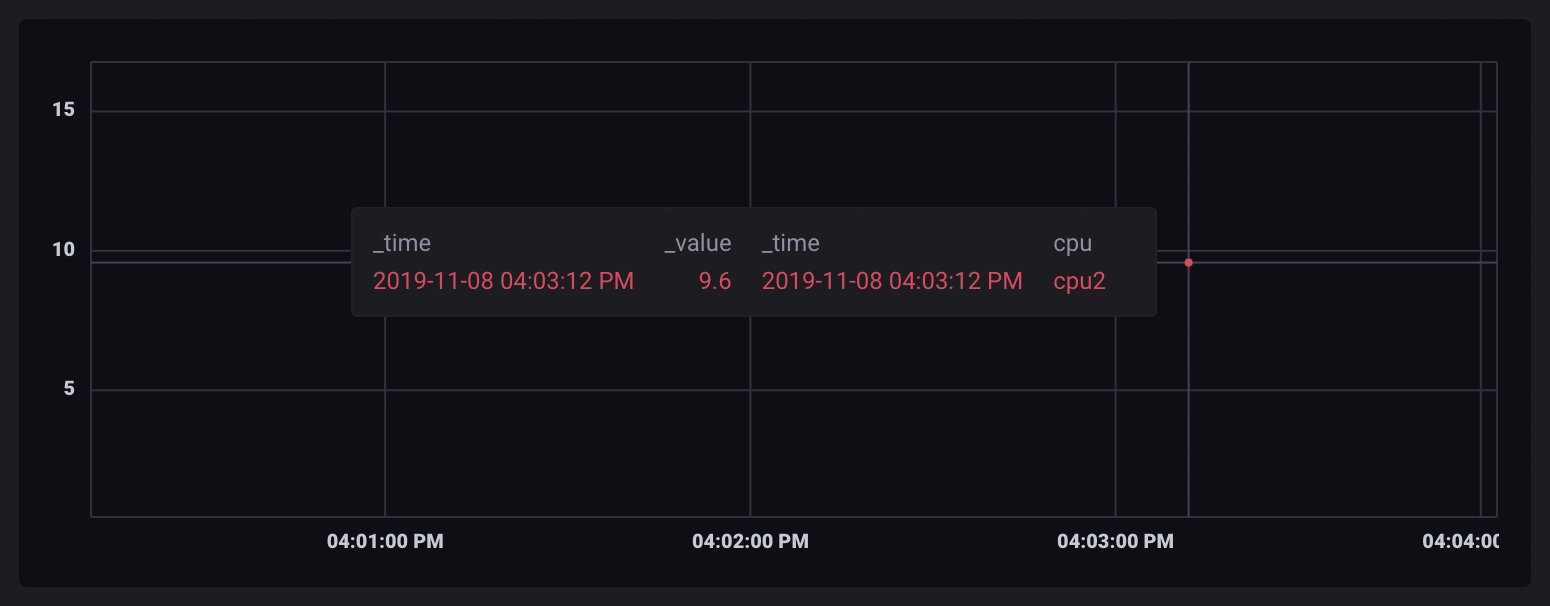
Task: Click the timestamp left of the 9.6 value
Action: [x=503, y=281]
